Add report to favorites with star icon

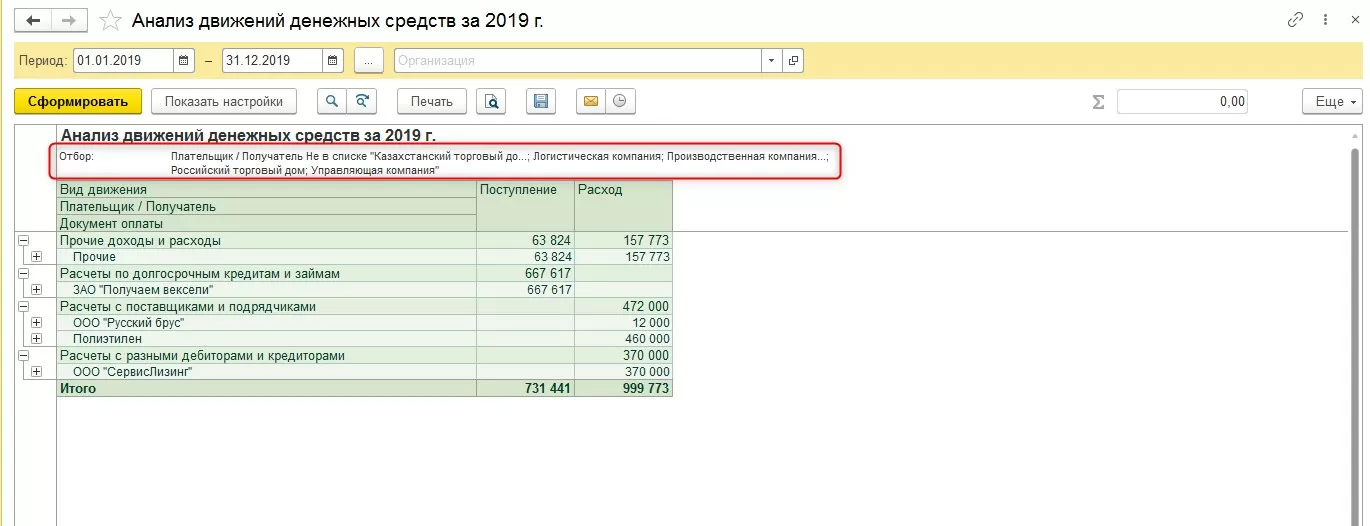[x=112, y=21]
